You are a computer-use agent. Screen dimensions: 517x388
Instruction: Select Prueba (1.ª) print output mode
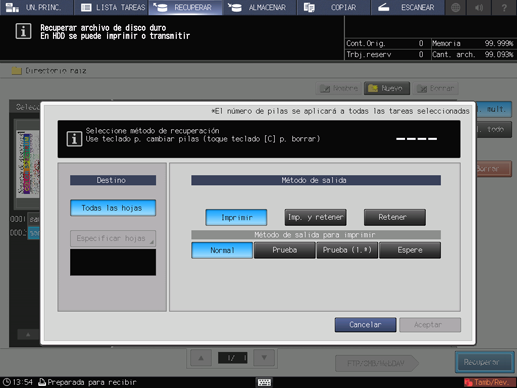point(347,250)
